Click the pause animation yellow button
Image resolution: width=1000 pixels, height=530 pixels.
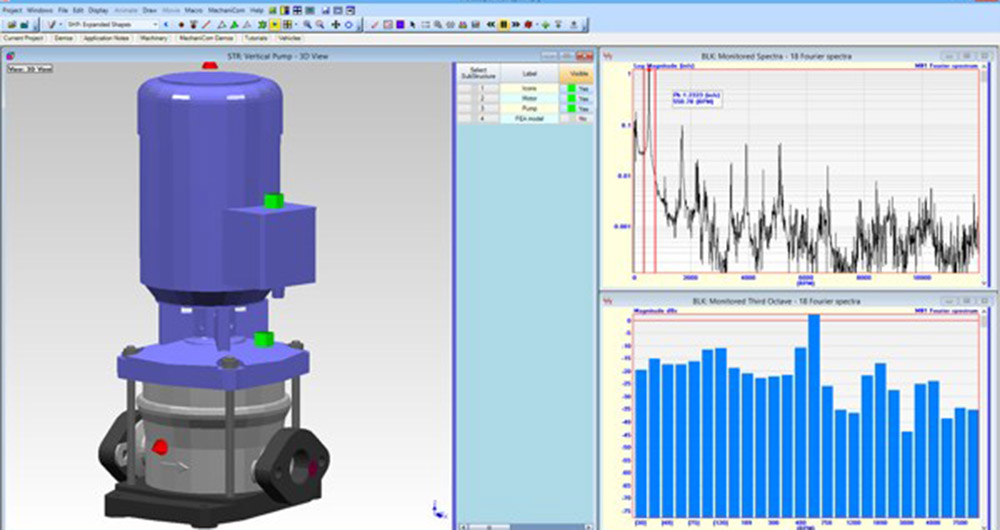pyautogui.click(x=504, y=25)
